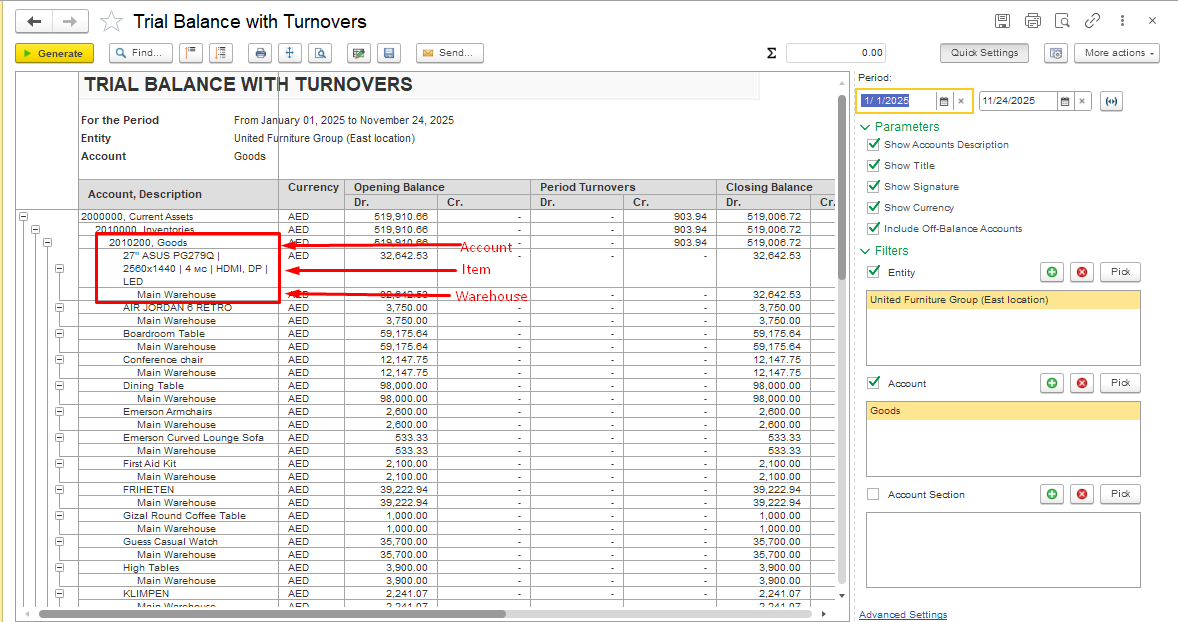1178x622 pixels.
Task: Enable the Account Section filter checkbox
Action: click(874, 494)
